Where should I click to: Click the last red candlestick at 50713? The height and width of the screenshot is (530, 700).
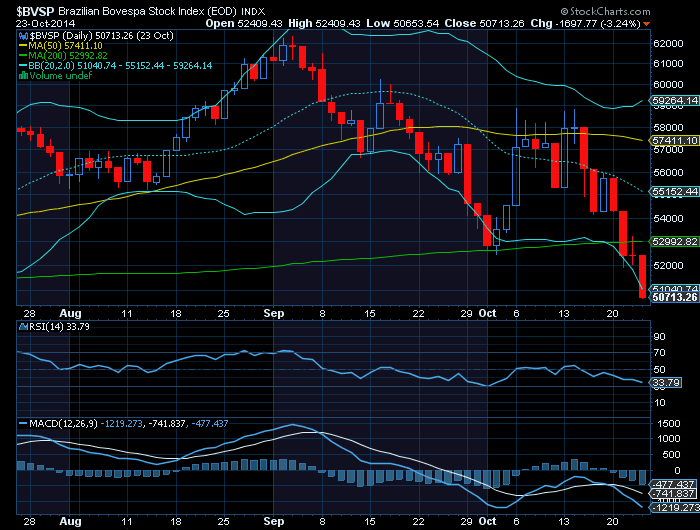(642, 276)
